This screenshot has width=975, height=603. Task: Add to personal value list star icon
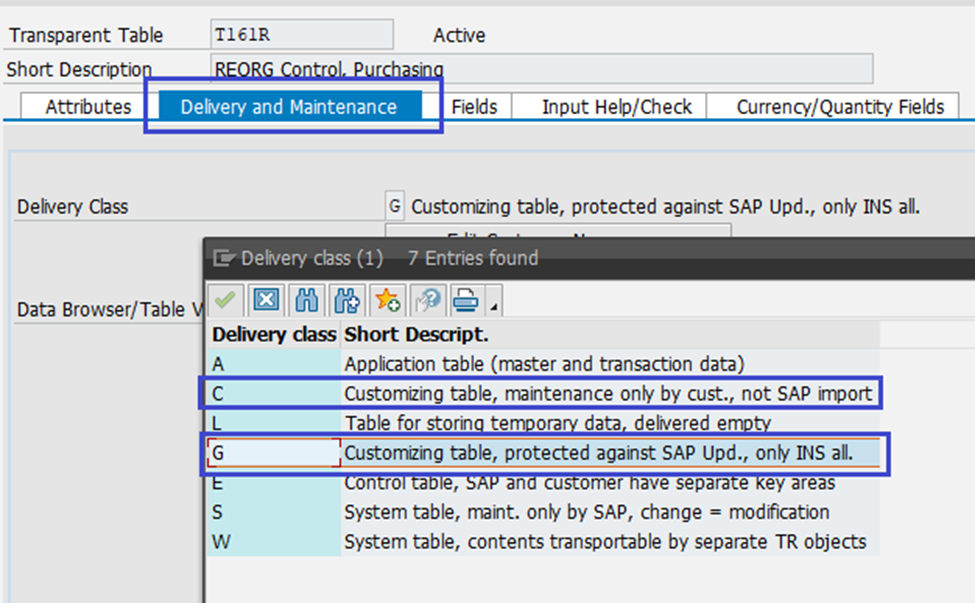point(387,300)
